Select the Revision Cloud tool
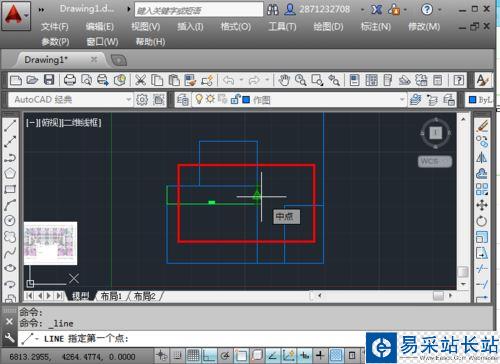Viewport: 500px width, 364px height. tap(10, 237)
